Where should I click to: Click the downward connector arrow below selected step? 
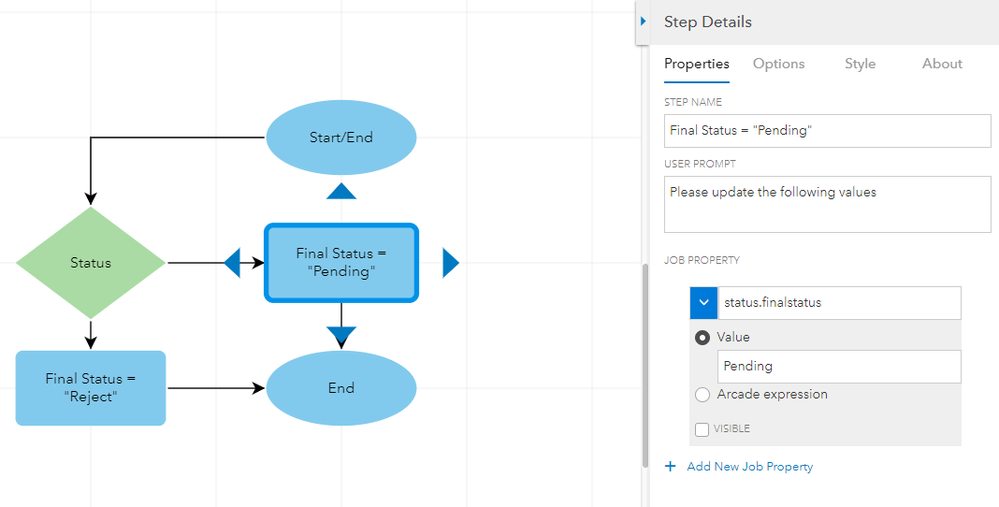tap(341, 334)
